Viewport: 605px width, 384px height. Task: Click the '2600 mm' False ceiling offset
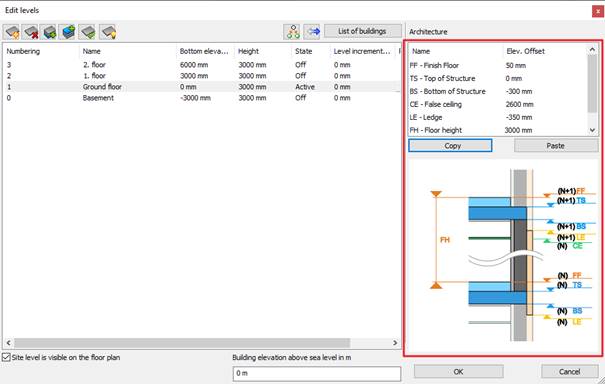pos(520,104)
